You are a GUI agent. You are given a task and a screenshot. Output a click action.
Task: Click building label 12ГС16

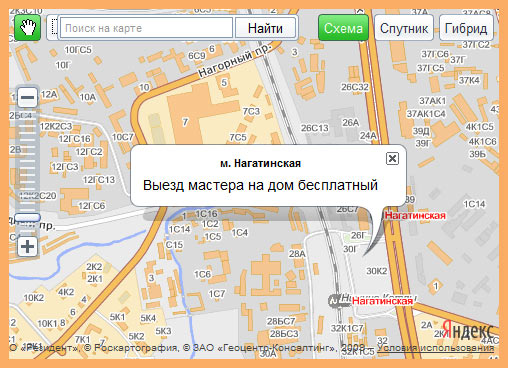74,139
